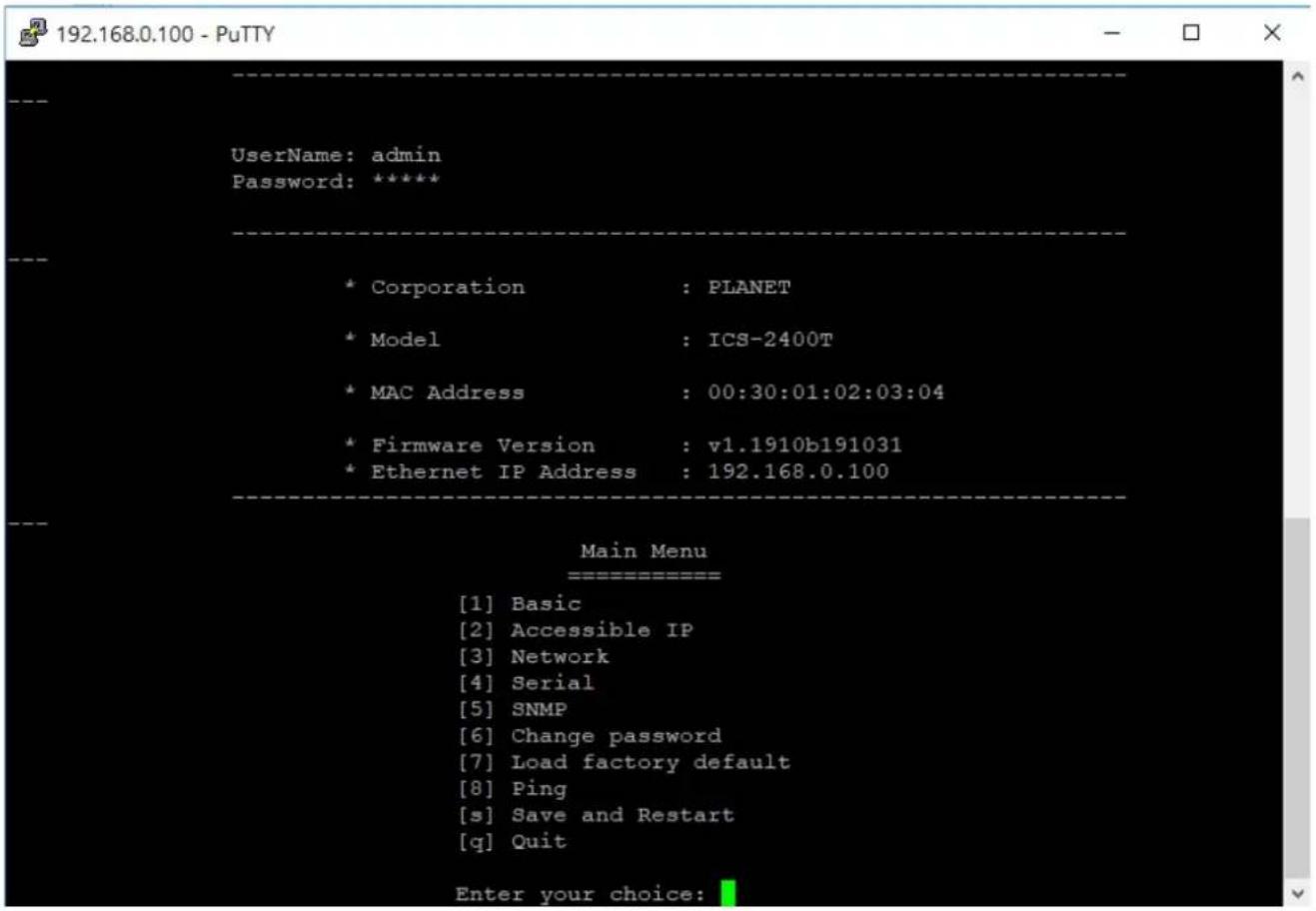Click the masked Password line
The height and width of the screenshot is (911, 1316).
click(x=336, y=182)
